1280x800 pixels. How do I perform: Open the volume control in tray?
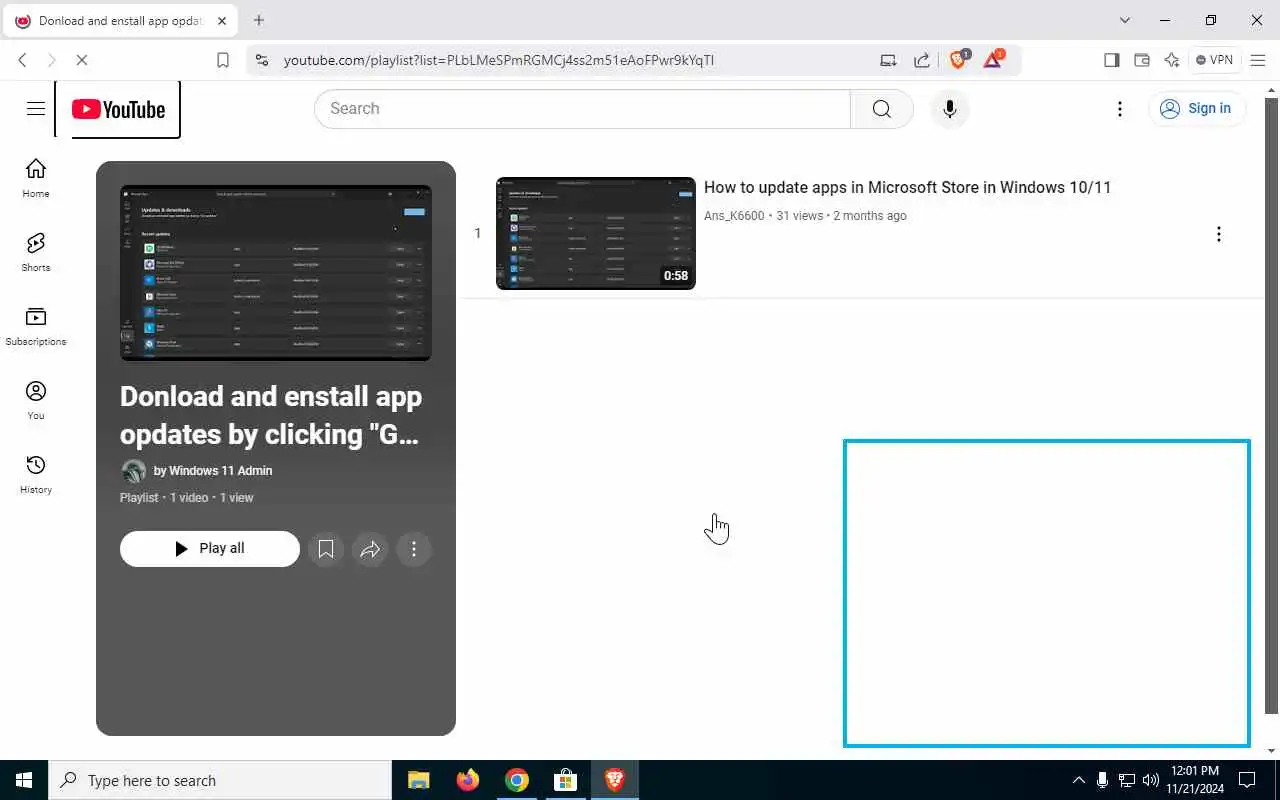[x=1150, y=780]
